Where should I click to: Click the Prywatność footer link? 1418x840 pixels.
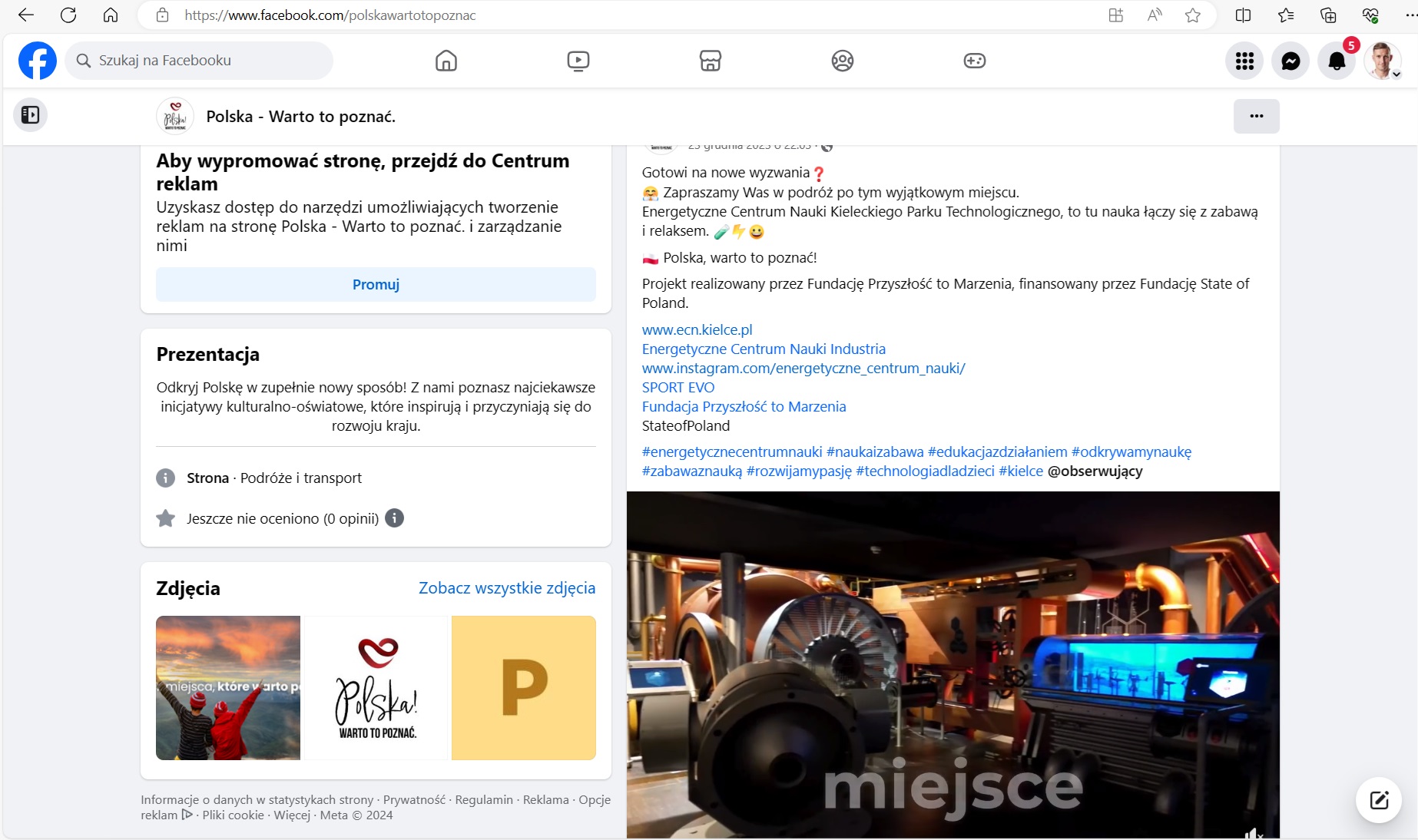414,800
